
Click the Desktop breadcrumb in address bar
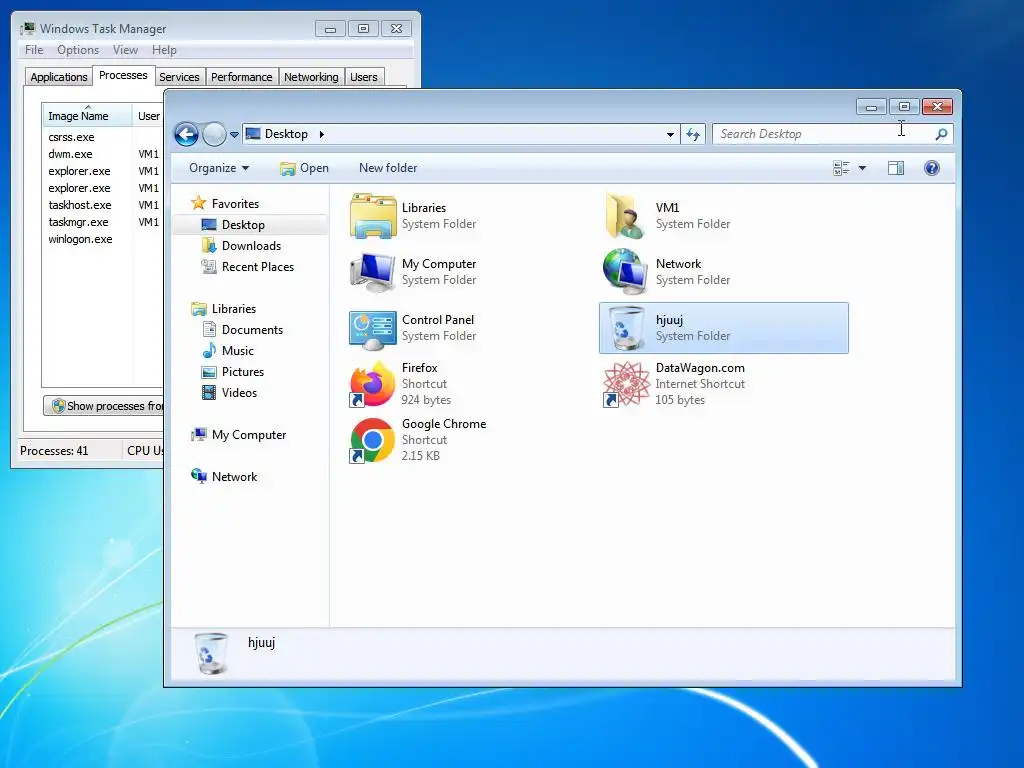point(286,134)
